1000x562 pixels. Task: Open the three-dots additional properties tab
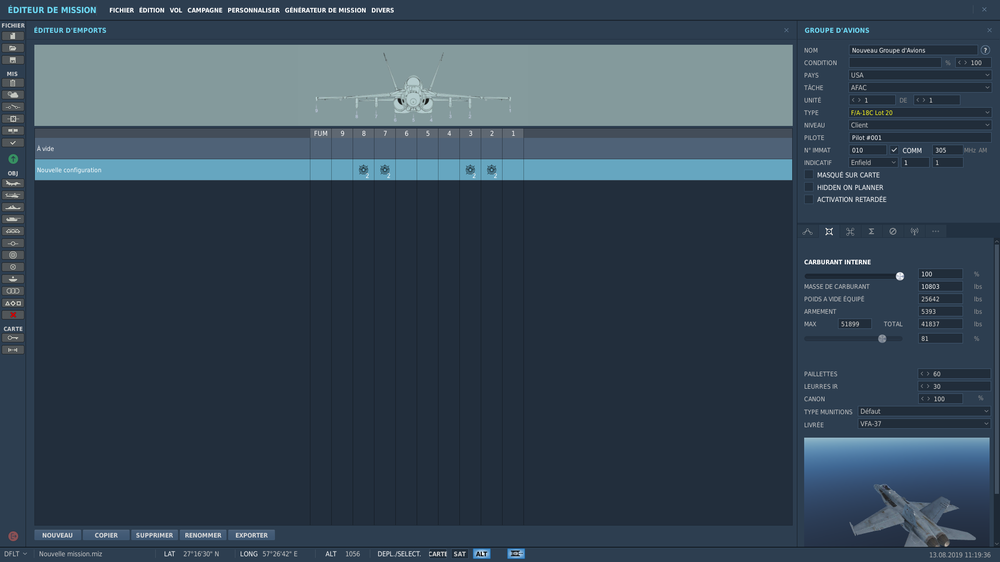[x=936, y=232]
